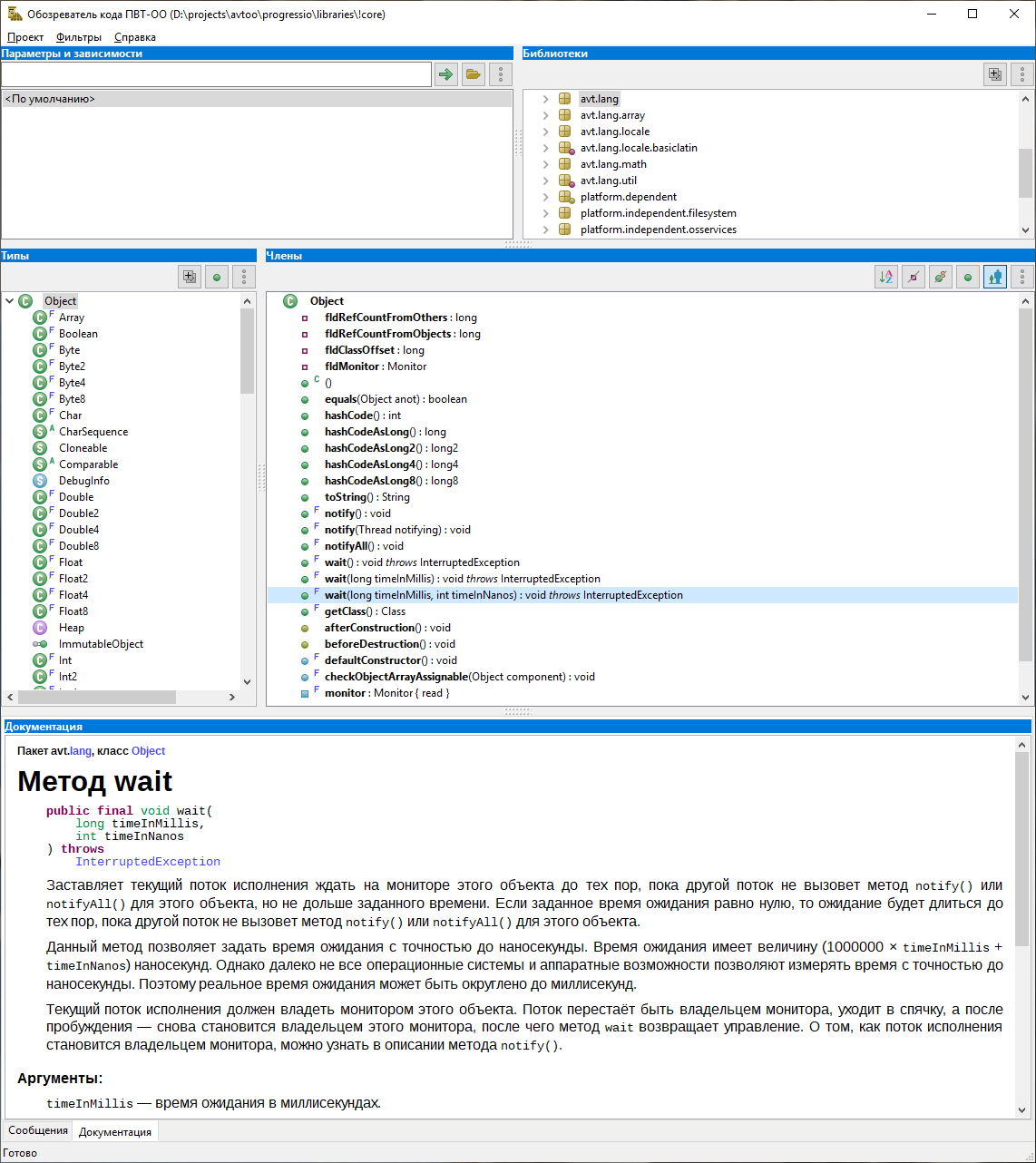Image resolution: width=1036 pixels, height=1163 pixels.
Task: Click the open folder icon in Параметры panel
Action: coord(473,74)
